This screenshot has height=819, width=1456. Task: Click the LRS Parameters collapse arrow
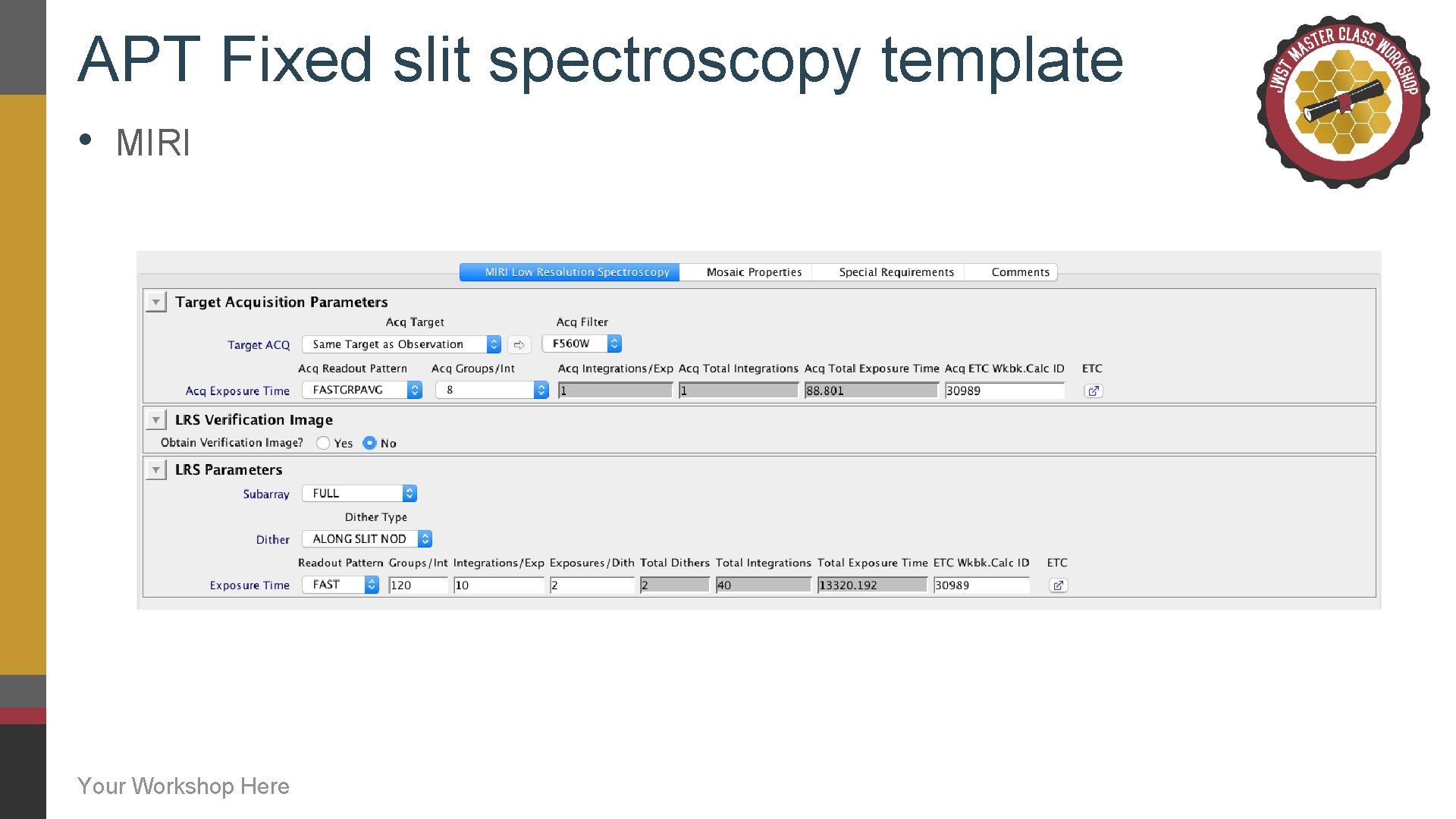156,469
